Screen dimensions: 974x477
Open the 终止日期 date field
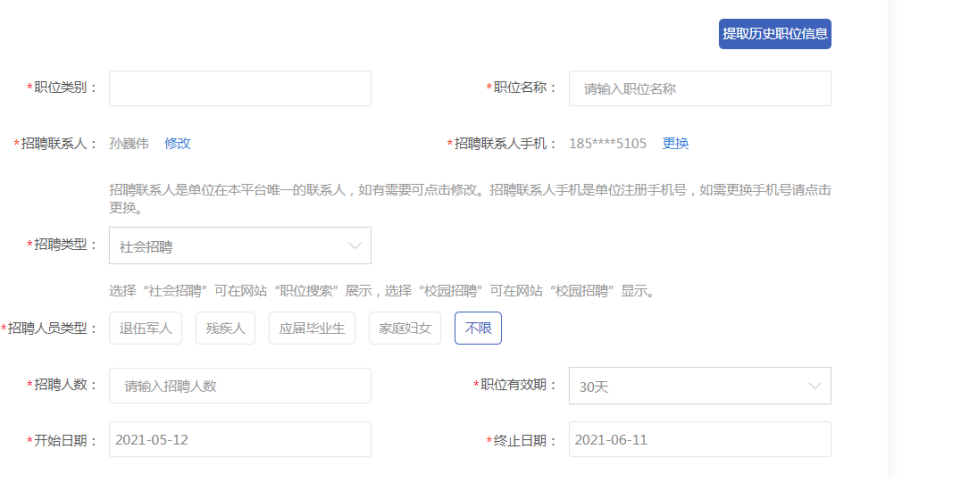coord(699,439)
